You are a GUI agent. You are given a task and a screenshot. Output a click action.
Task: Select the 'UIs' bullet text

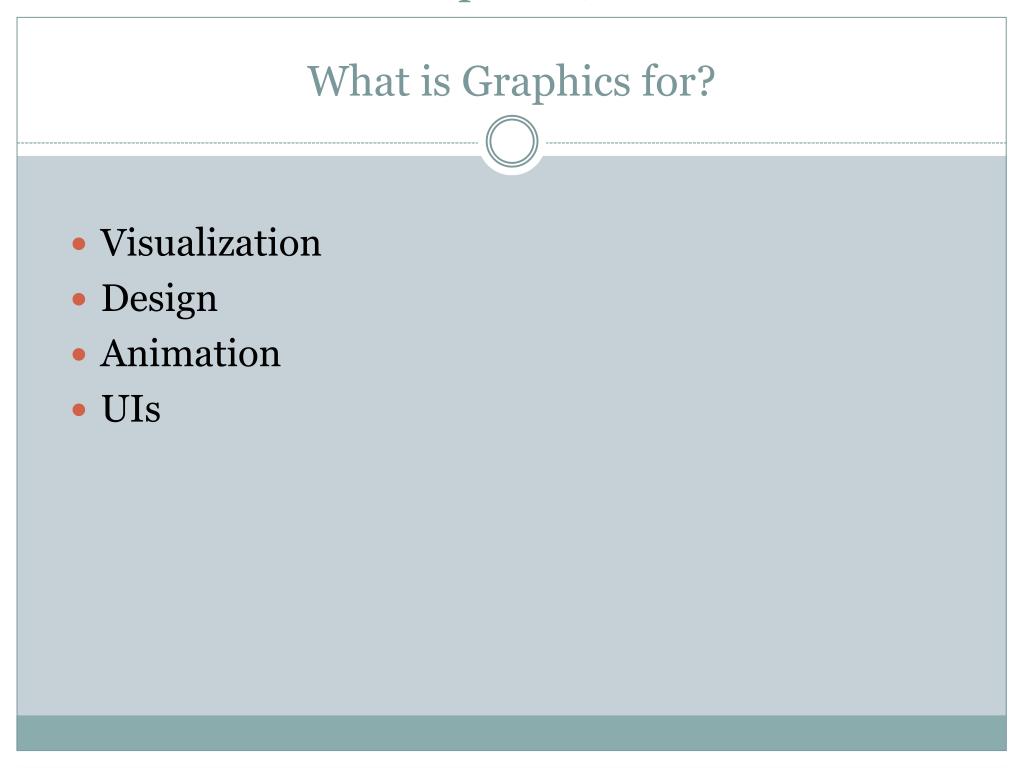coord(131,409)
